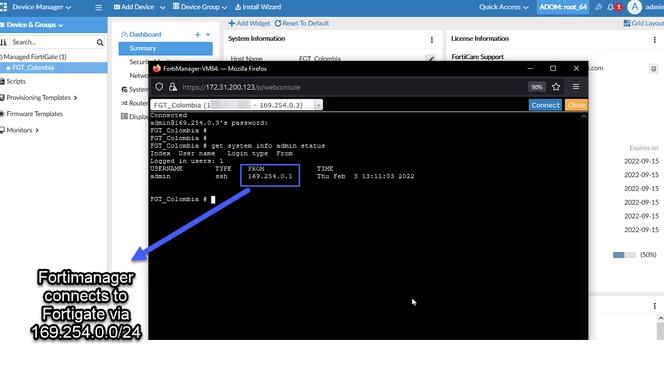664x365 pixels.
Task: Open the Quick Access dropdown
Action: [504, 7]
